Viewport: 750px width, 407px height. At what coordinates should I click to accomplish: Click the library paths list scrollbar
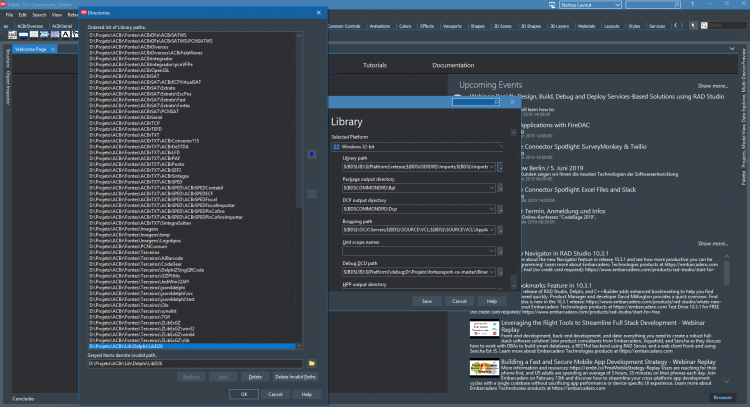[299, 190]
